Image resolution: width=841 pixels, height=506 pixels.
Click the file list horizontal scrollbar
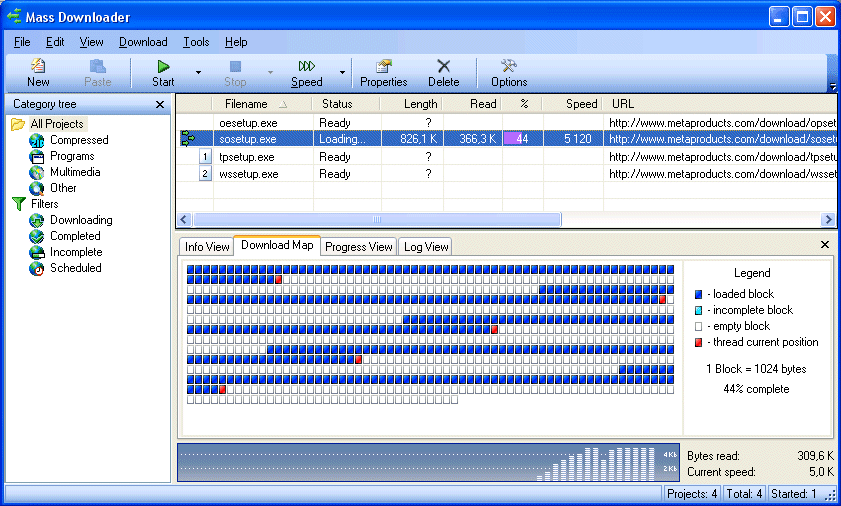coord(376,220)
